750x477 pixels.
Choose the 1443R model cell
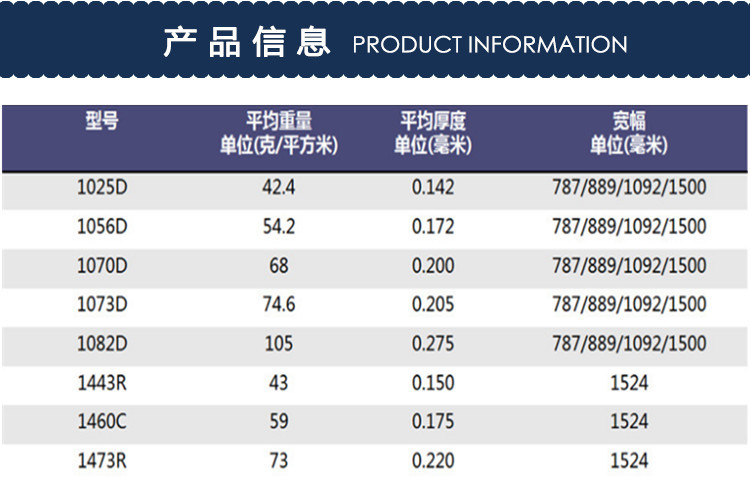102,383
